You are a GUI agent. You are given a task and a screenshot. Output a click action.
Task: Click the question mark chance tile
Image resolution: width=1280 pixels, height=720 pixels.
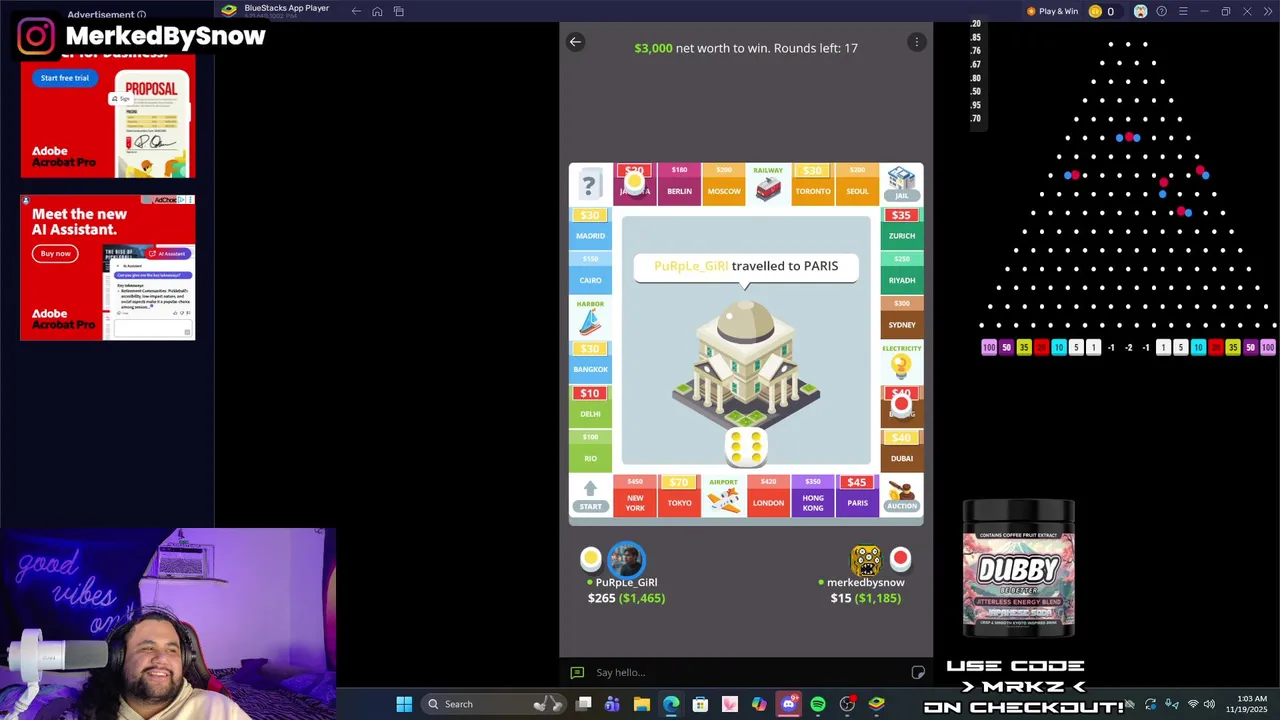point(590,184)
